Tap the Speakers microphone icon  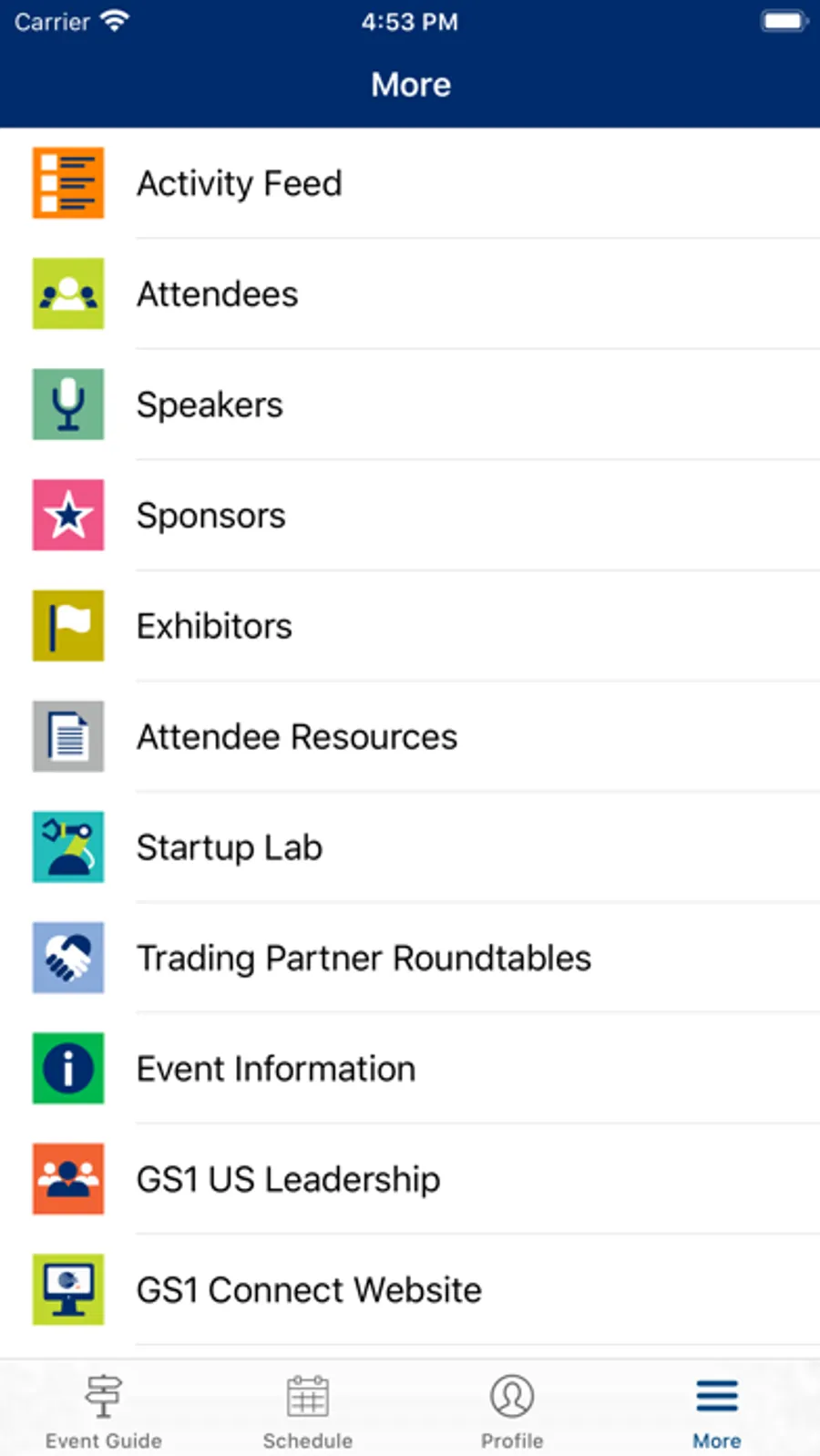(68, 405)
